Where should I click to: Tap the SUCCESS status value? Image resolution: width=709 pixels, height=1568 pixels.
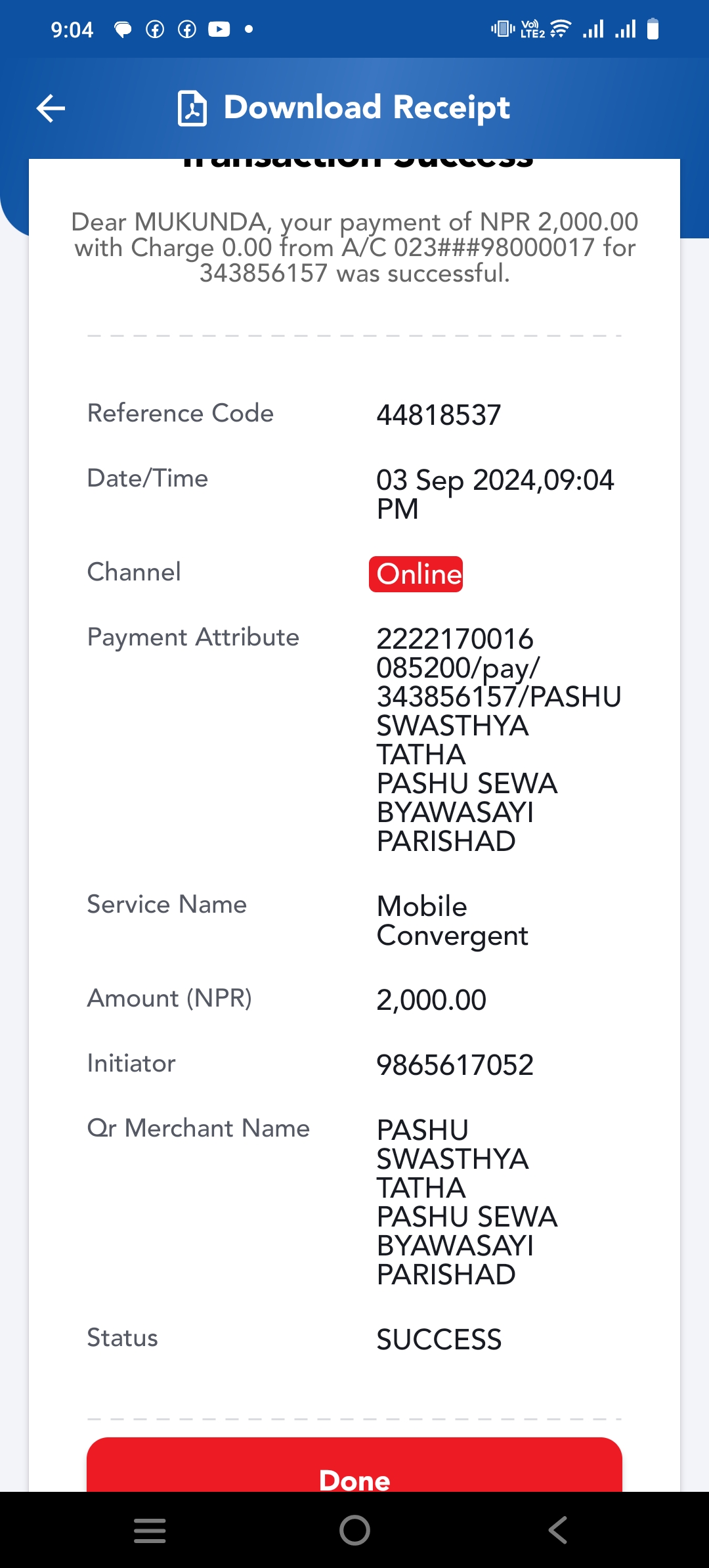(439, 1339)
